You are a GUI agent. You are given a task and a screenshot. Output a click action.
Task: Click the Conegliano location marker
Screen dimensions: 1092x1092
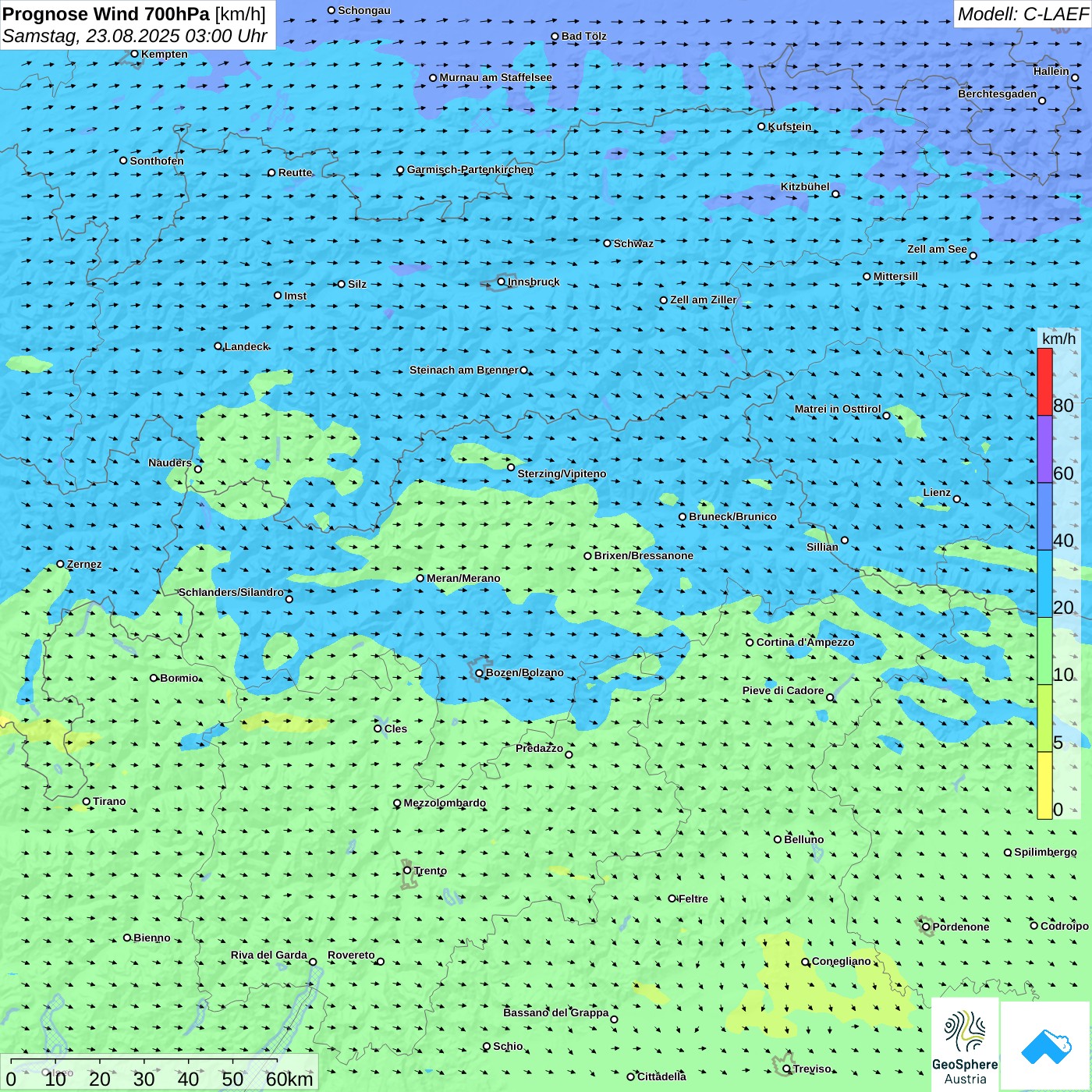point(805,962)
